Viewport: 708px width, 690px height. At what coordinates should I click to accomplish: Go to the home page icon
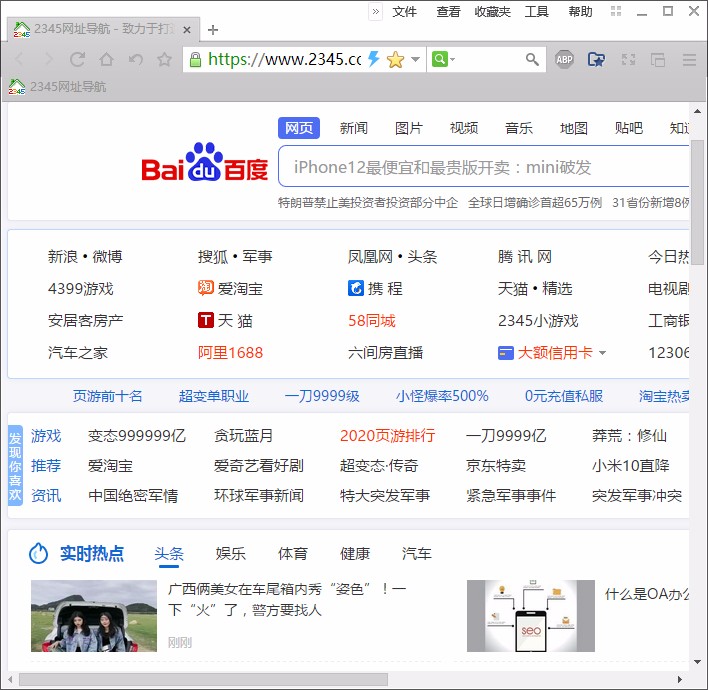pos(107,59)
